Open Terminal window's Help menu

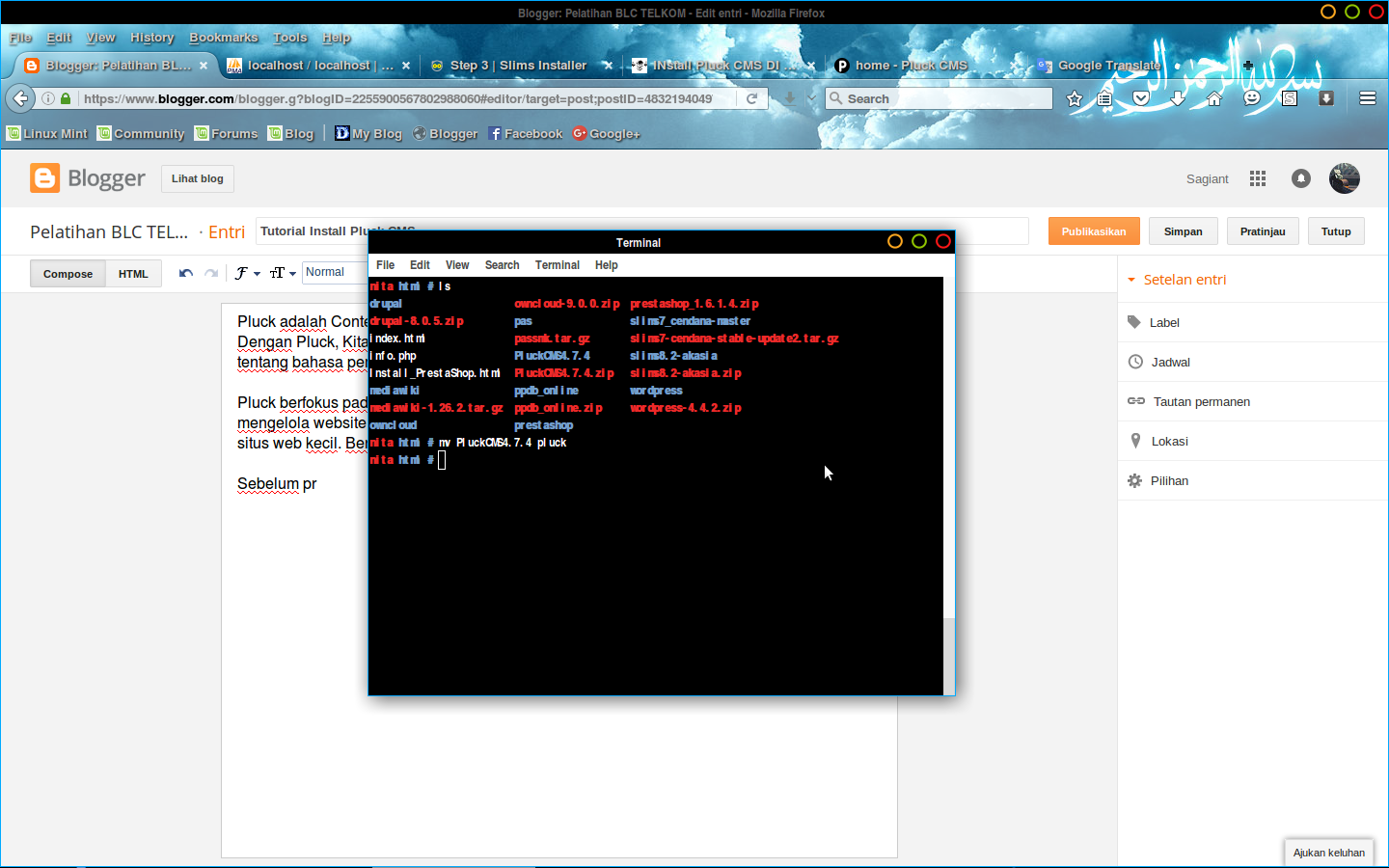[x=606, y=265]
